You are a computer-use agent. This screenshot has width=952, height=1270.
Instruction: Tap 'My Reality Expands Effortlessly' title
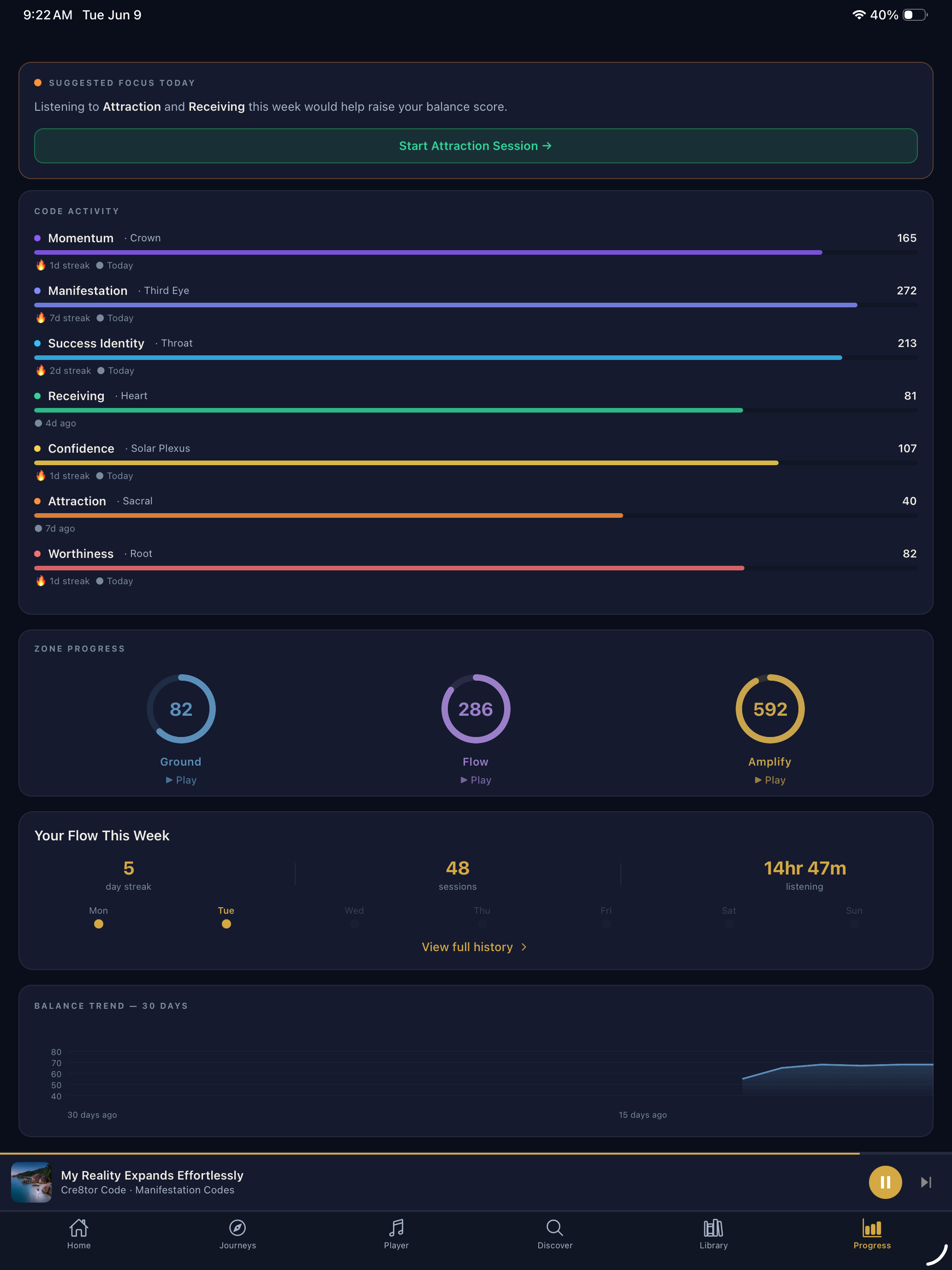(x=152, y=1175)
